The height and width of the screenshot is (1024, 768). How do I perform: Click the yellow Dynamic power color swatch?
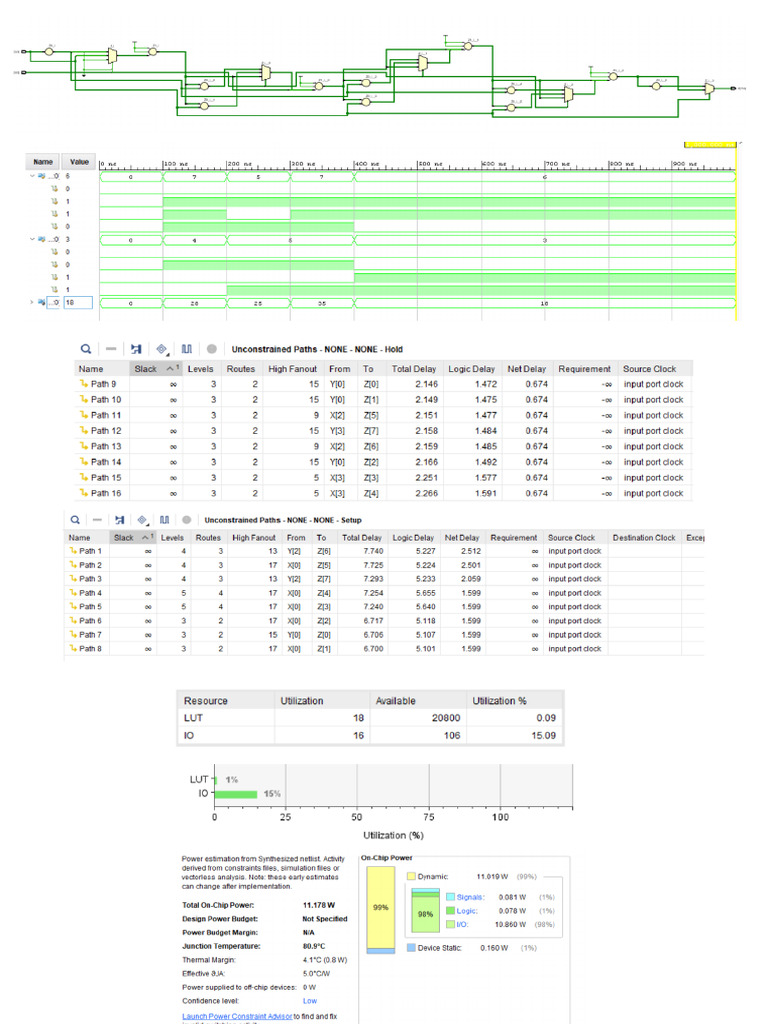click(412, 876)
